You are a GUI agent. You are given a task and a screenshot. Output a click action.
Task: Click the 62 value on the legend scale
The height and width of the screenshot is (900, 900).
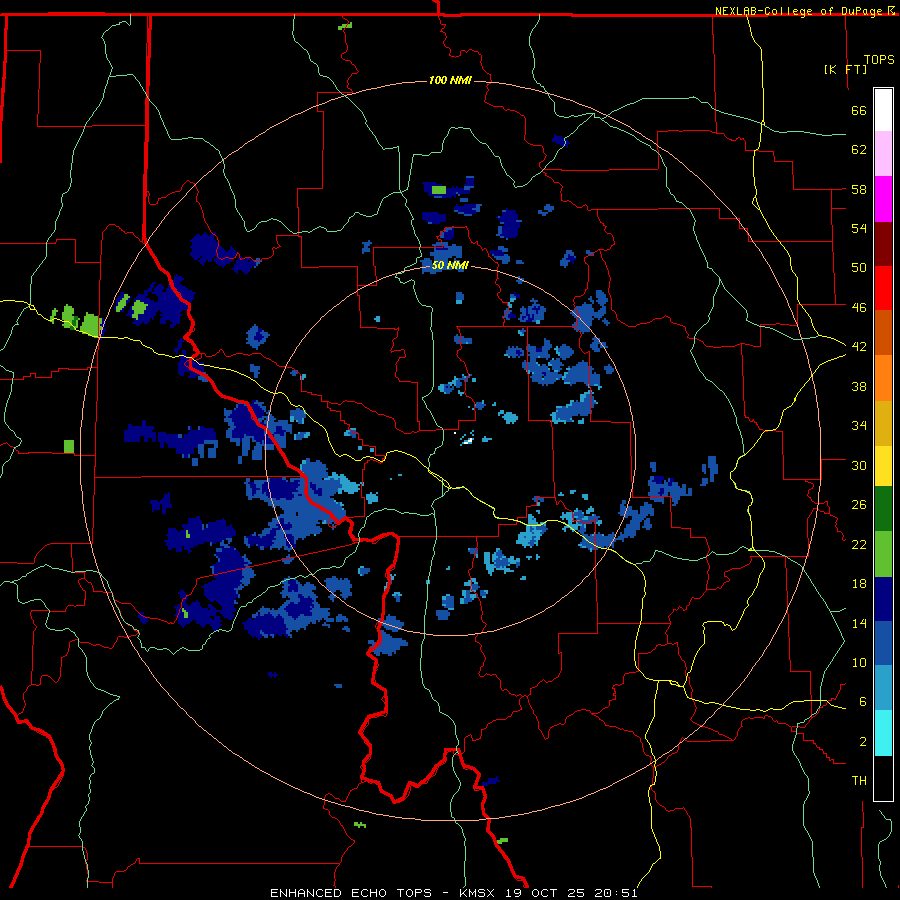pyautogui.click(x=859, y=150)
